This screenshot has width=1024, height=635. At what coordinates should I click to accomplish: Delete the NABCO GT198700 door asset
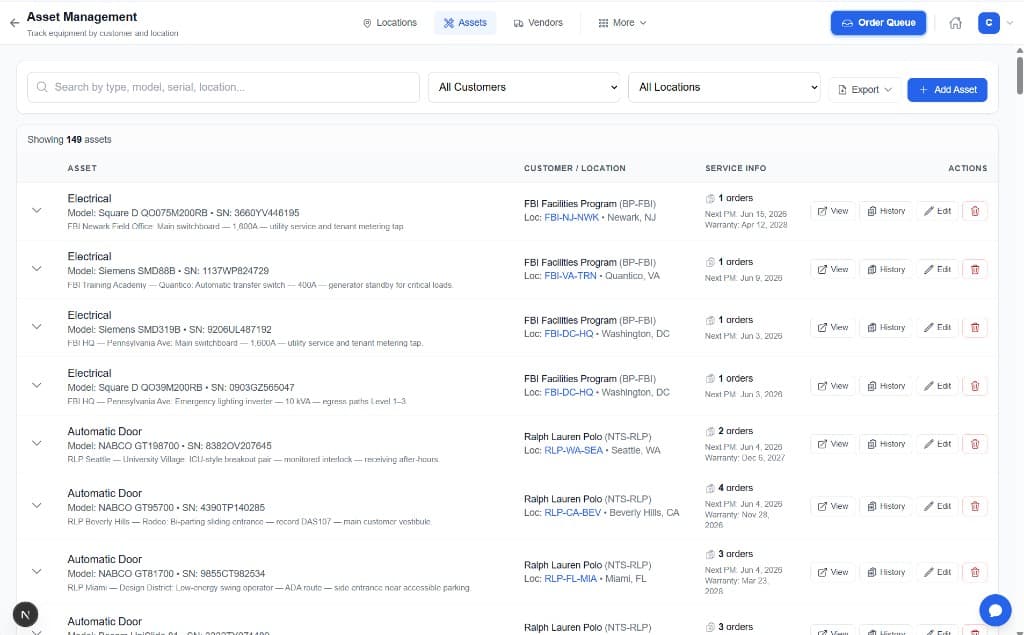tap(974, 444)
